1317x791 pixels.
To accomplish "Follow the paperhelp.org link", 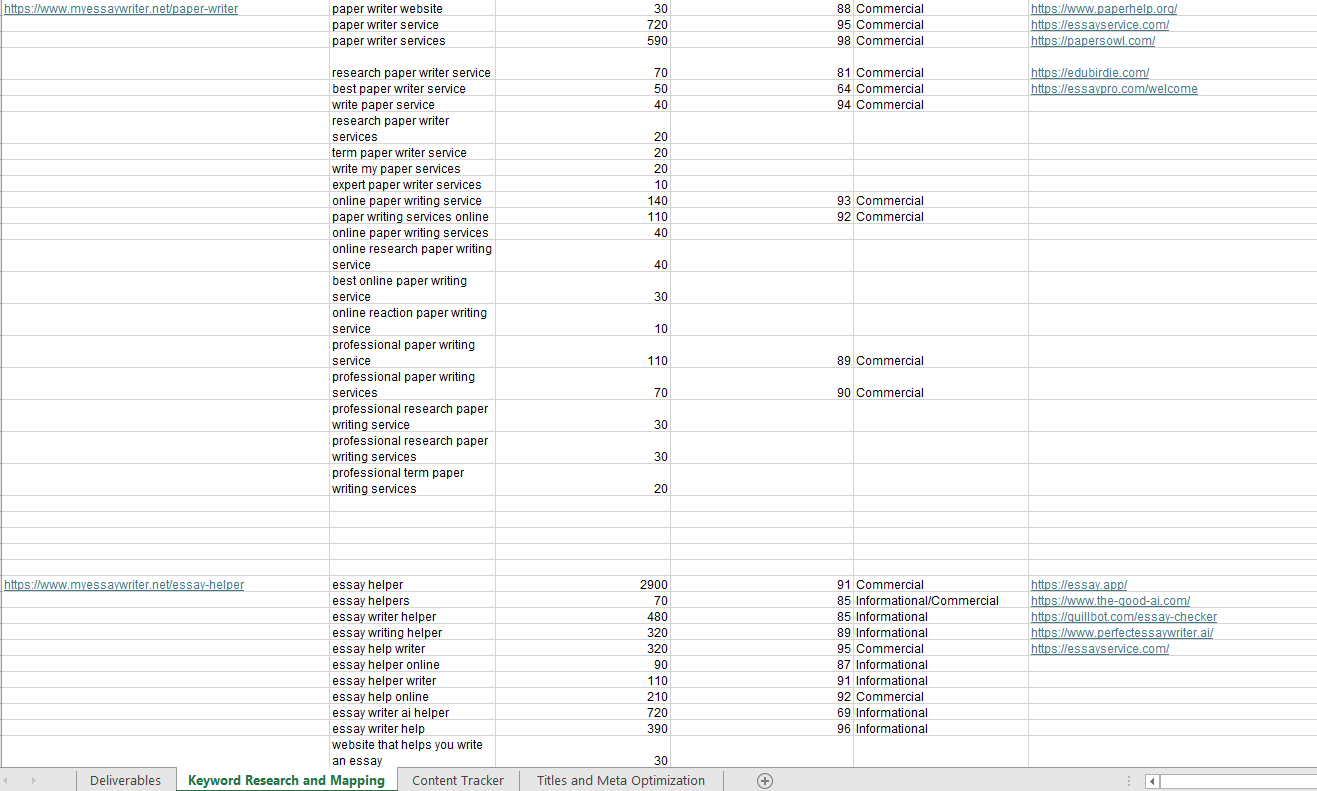I will tap(1104, 9).
